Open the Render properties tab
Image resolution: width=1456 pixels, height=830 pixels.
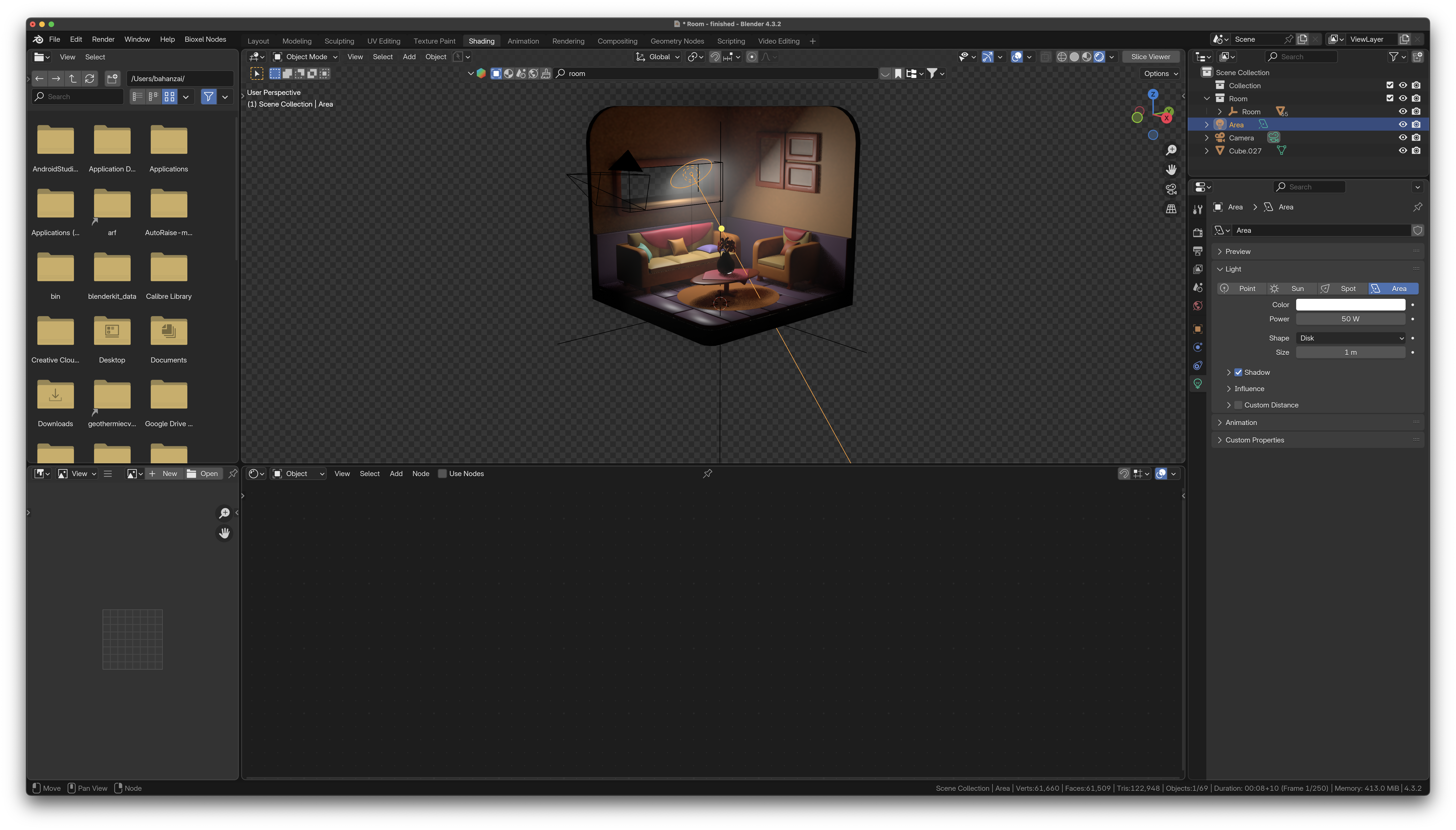pyautogui.click(x=1198, y=233)
